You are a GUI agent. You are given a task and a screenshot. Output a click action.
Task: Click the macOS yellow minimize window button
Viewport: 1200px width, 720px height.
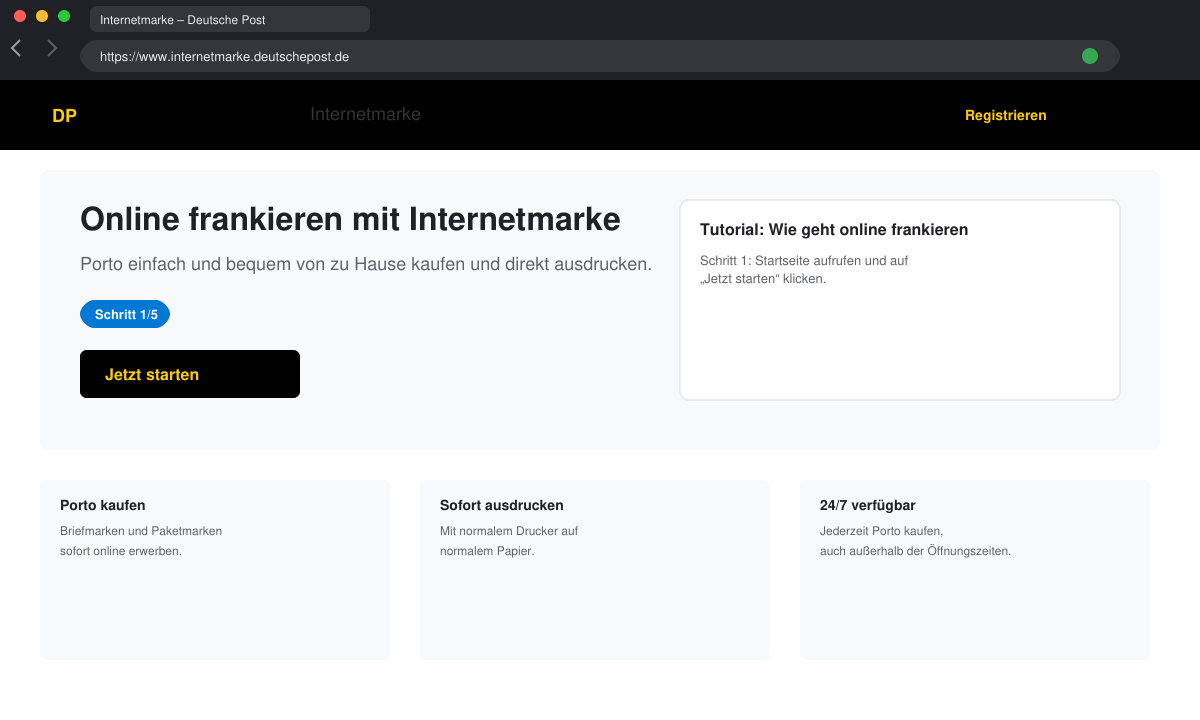[42, 16]
